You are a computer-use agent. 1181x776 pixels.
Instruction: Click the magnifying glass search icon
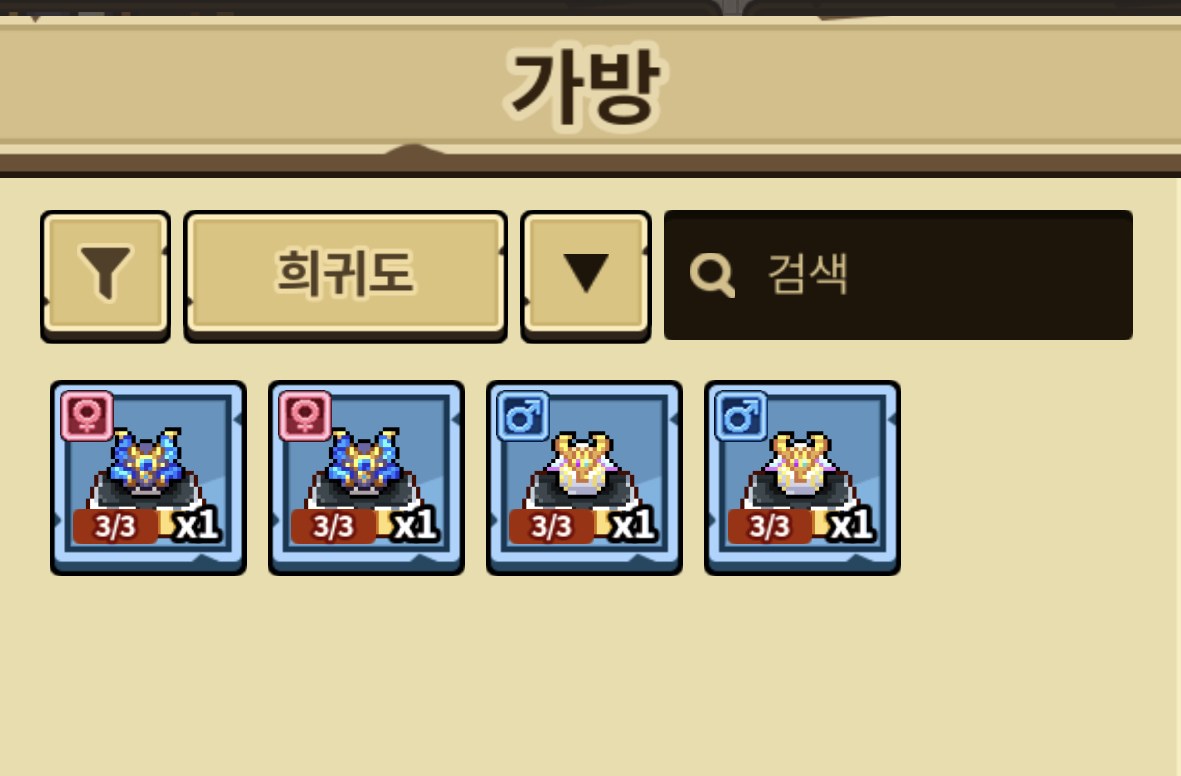tap(712, 275)
